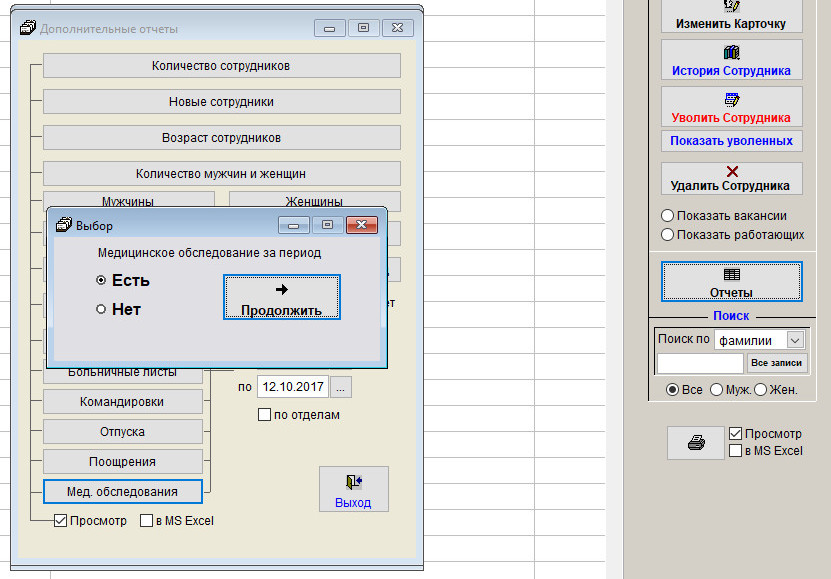Minimize Дополнительные отчеты window
Viewport: 831px width, 579px height.
tap(330, 28)
